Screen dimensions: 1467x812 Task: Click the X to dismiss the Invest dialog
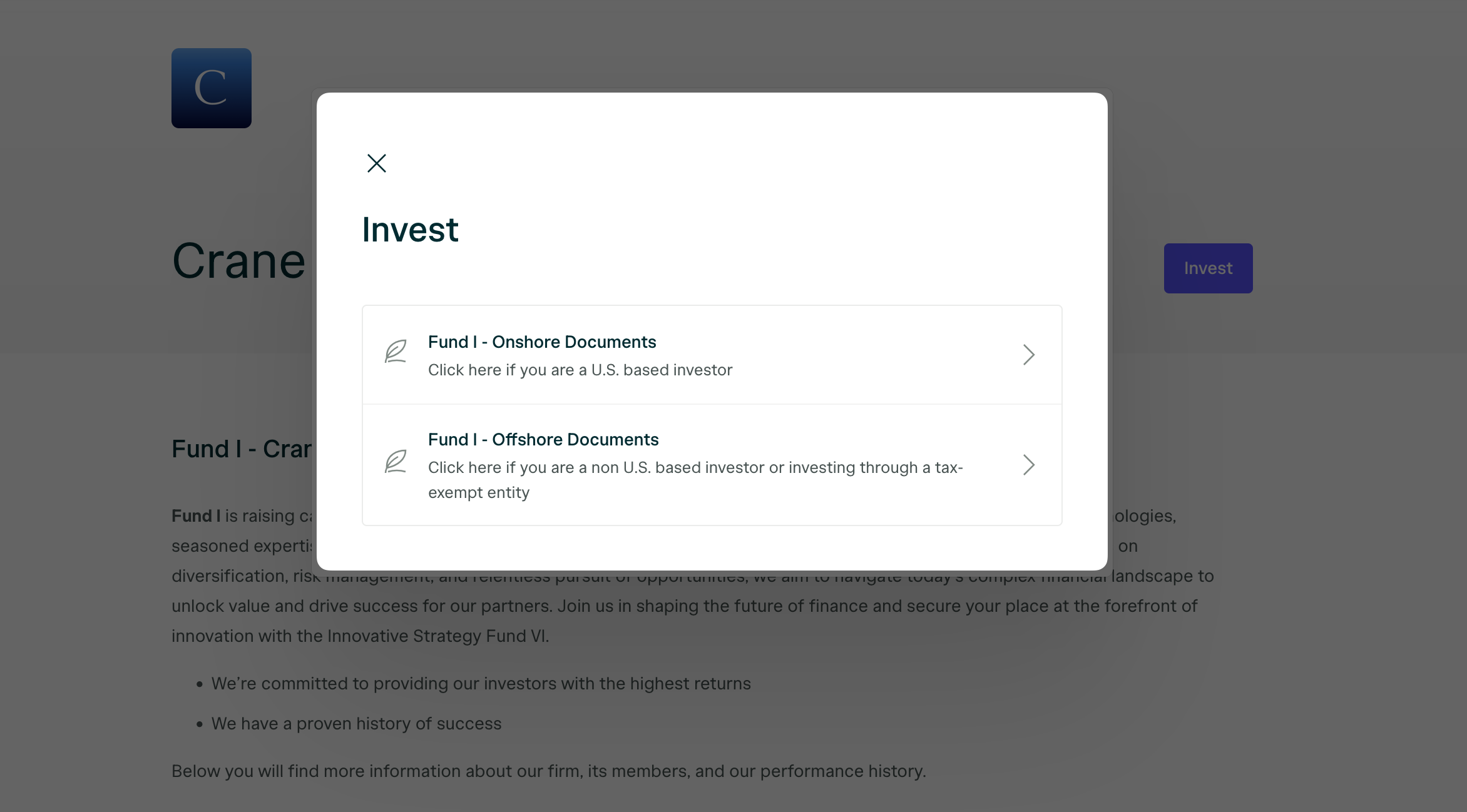click(376, 163)
